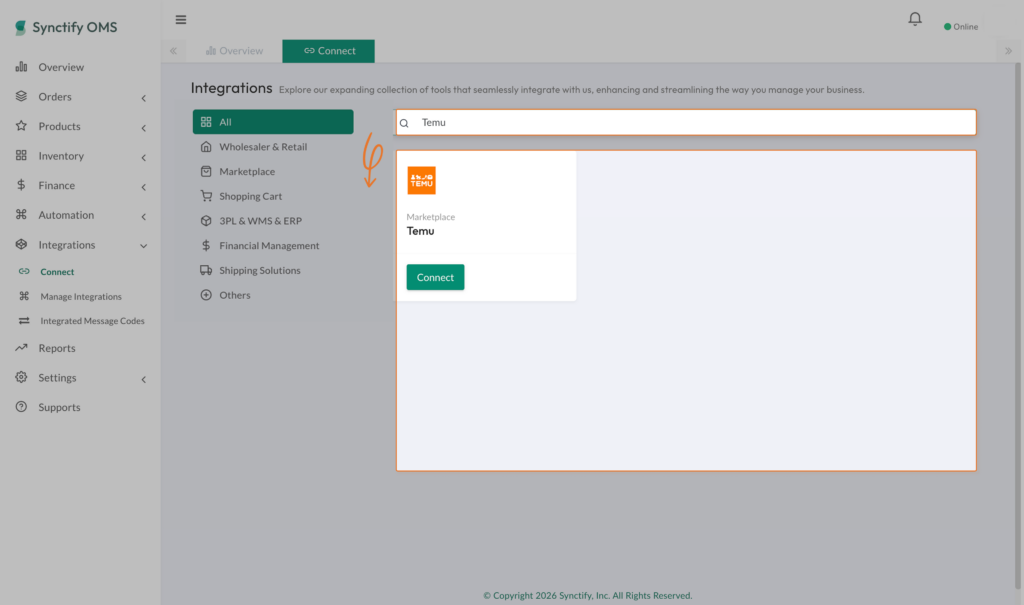The image size is (1024, 605).
Task: Click the Finance dollar icon
Action: tap(22, 185)
